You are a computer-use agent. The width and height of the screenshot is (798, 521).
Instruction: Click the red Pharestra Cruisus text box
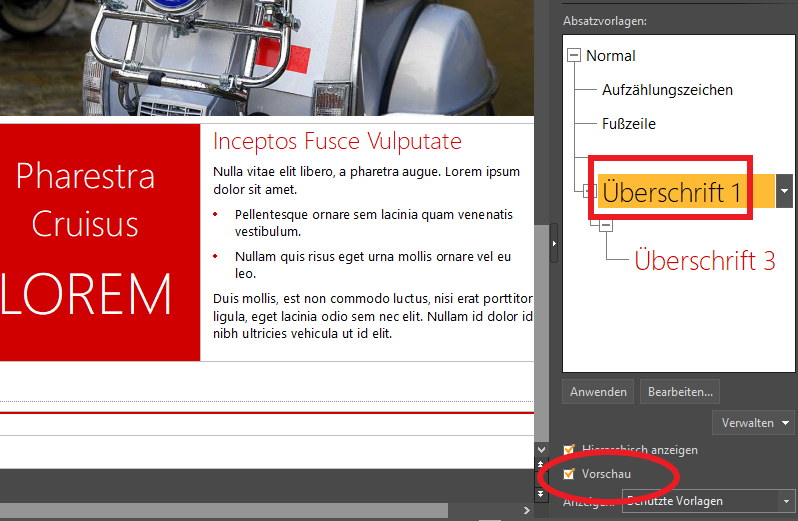click(x=92, y=242)
